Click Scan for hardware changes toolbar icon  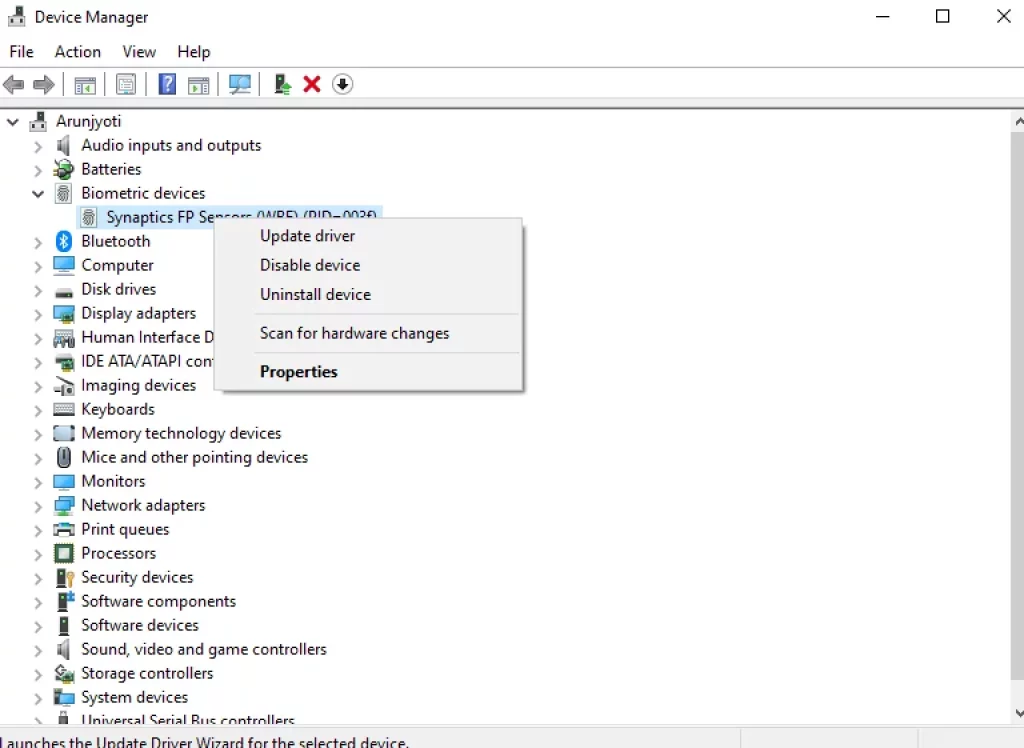tap(240, 85)
